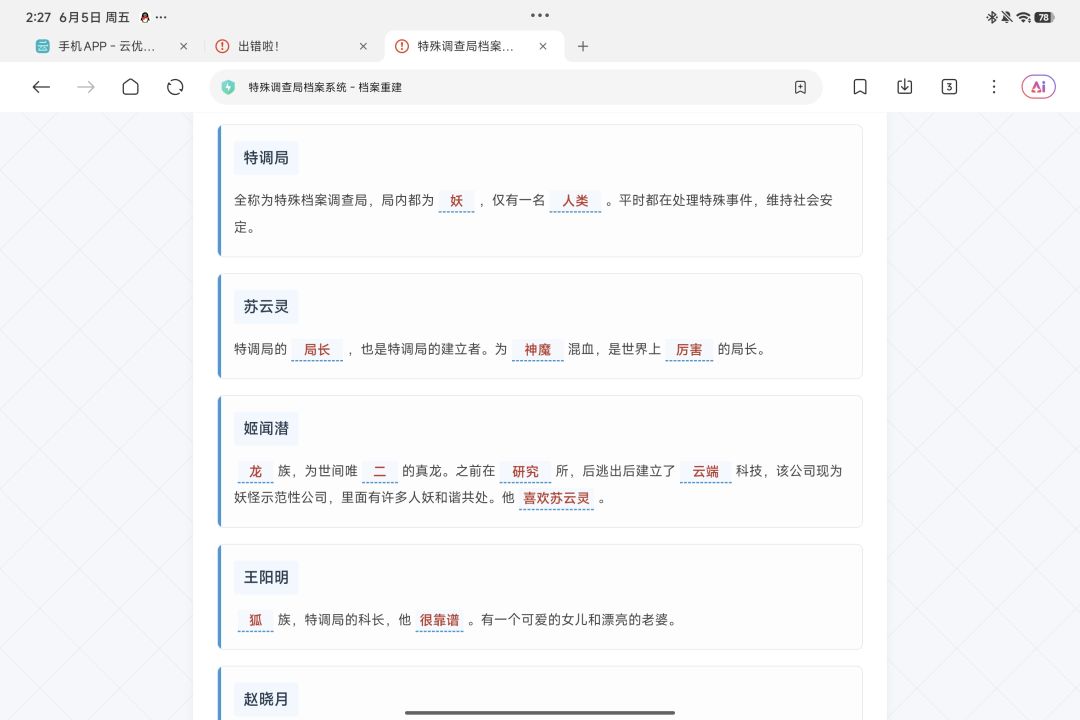The image size is (1080, 720).
Task: Select the 特殊调查局档案 tab
Action: [x=466, y=46]
